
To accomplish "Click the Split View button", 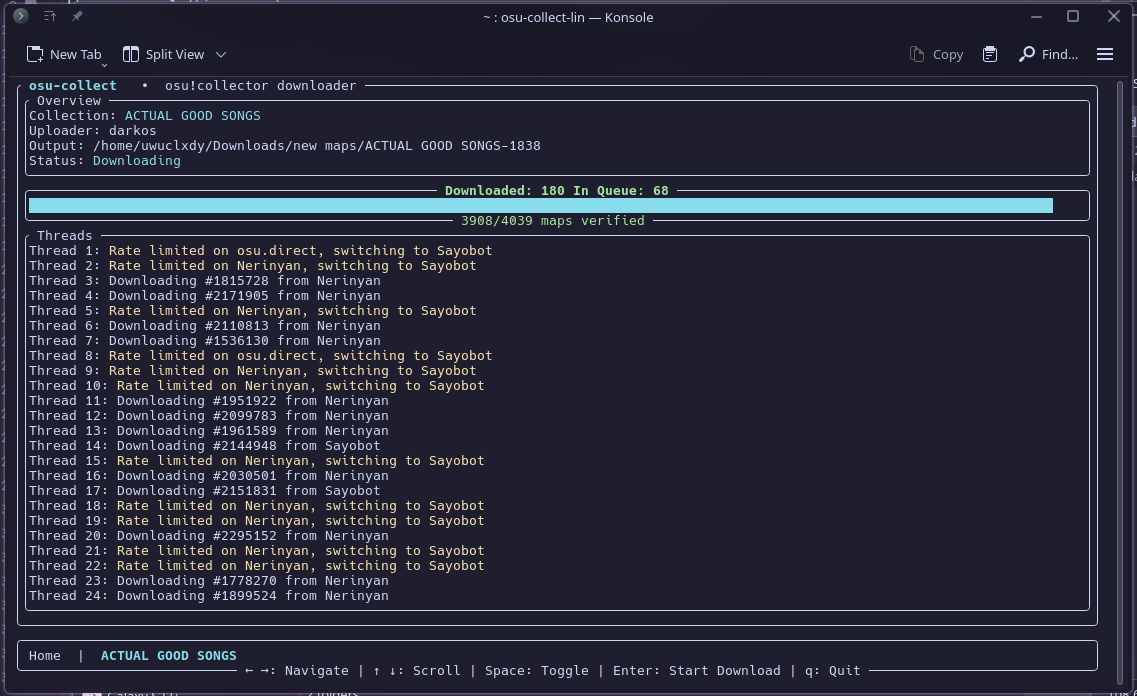I will [163, 54].
